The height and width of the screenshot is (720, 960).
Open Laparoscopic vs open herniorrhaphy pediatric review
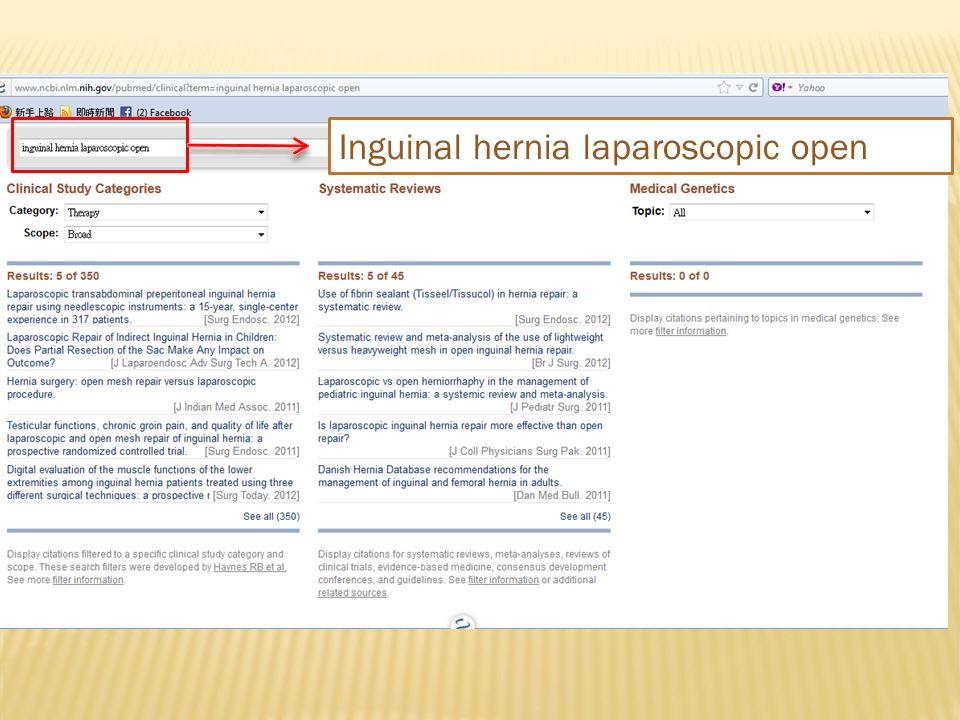click(462, 388)
